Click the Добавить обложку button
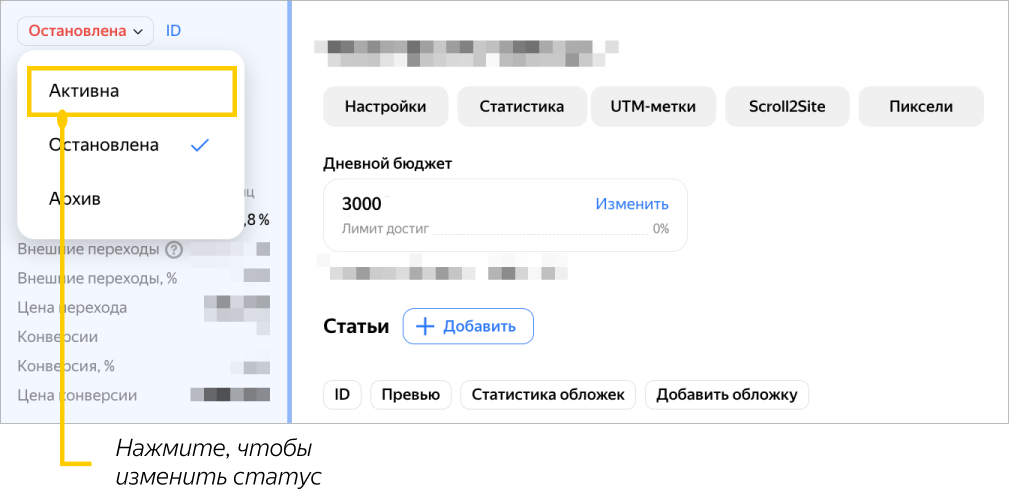This screenshot has height=491, width=1009. 726,395
